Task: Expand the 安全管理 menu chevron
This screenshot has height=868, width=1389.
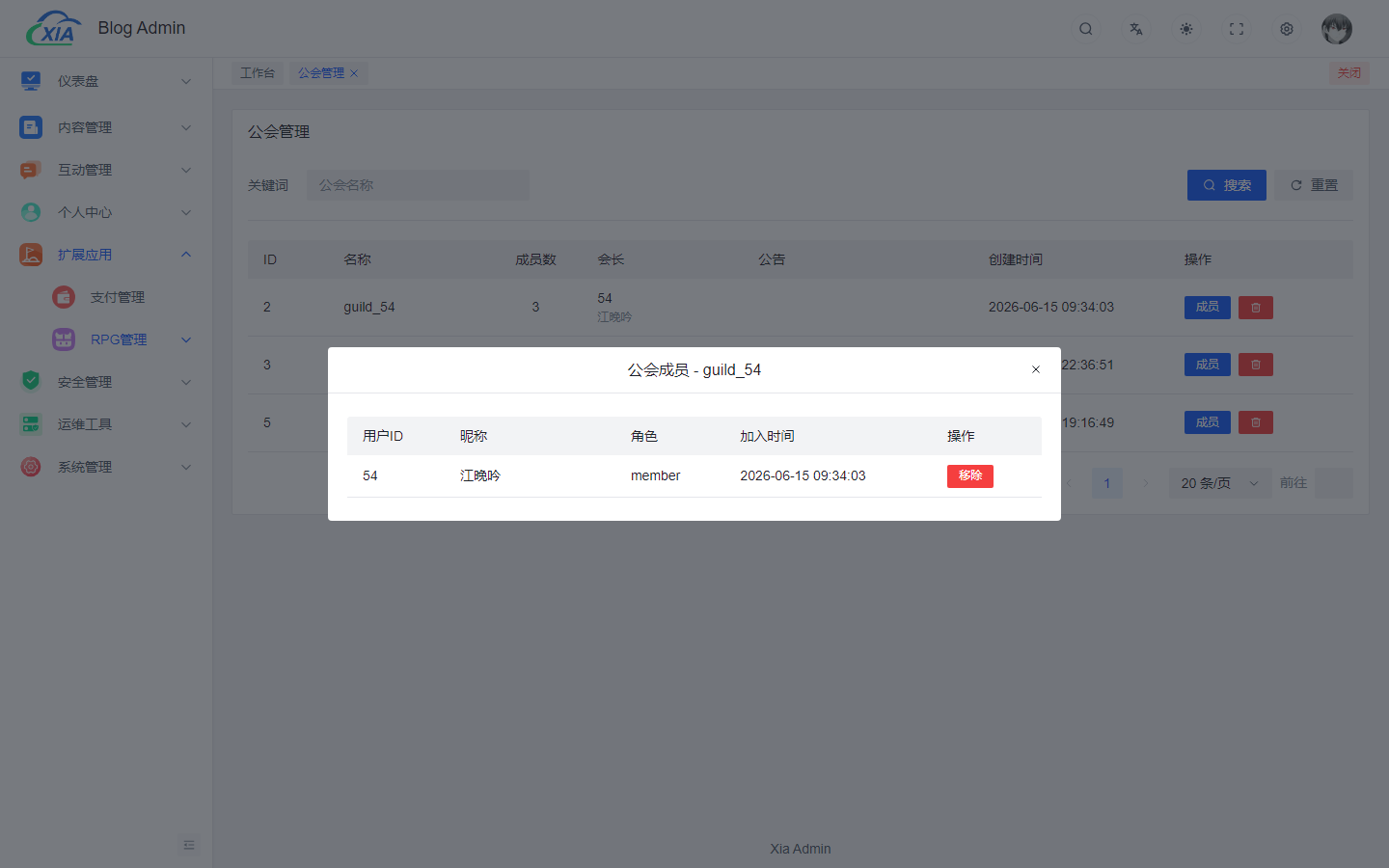Action: coord(186,382)
